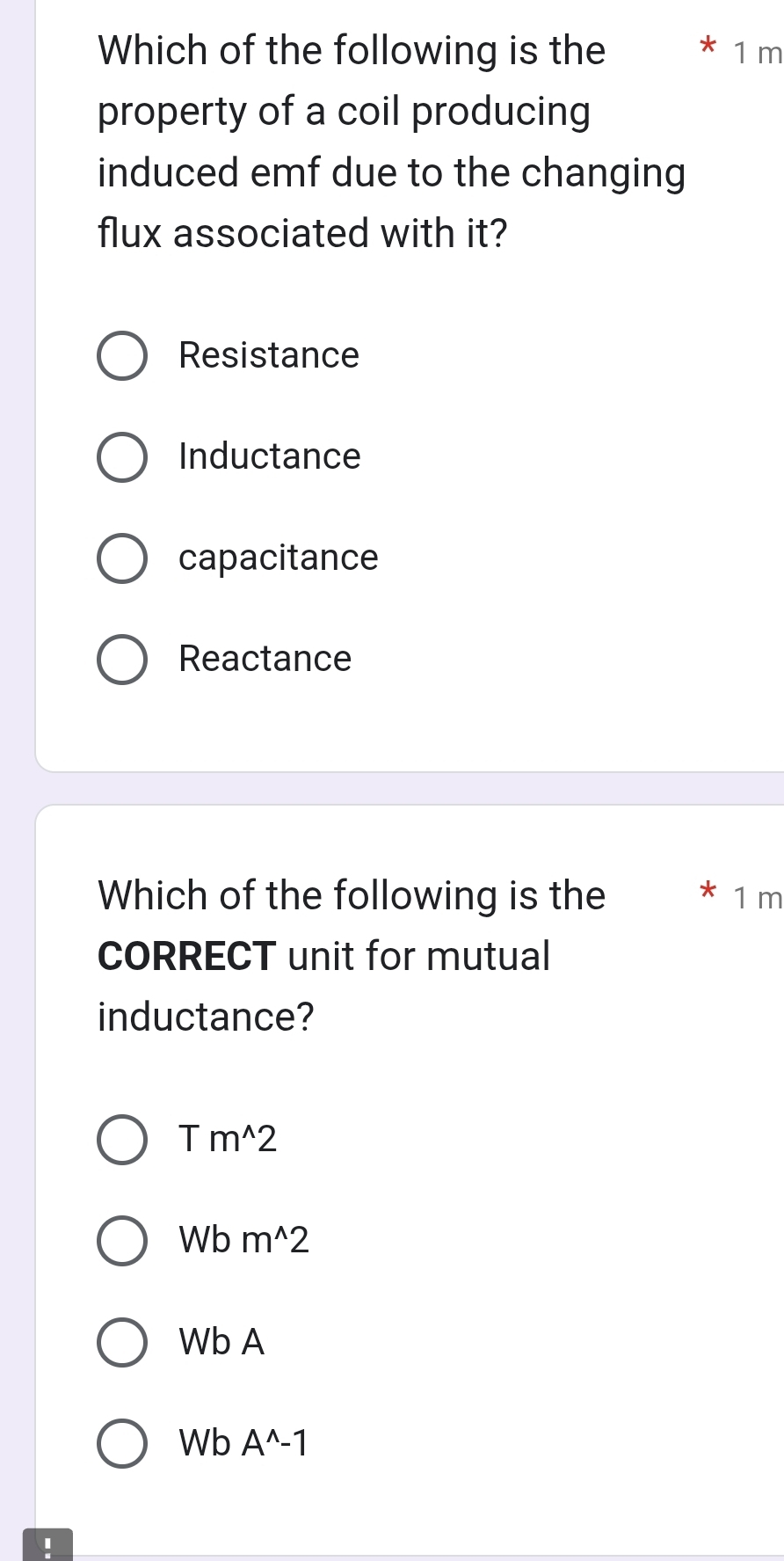The height and width of the screenshot is (1561, 784).
Task: Click the "Resistance" option label text
Action: point(269,355)
